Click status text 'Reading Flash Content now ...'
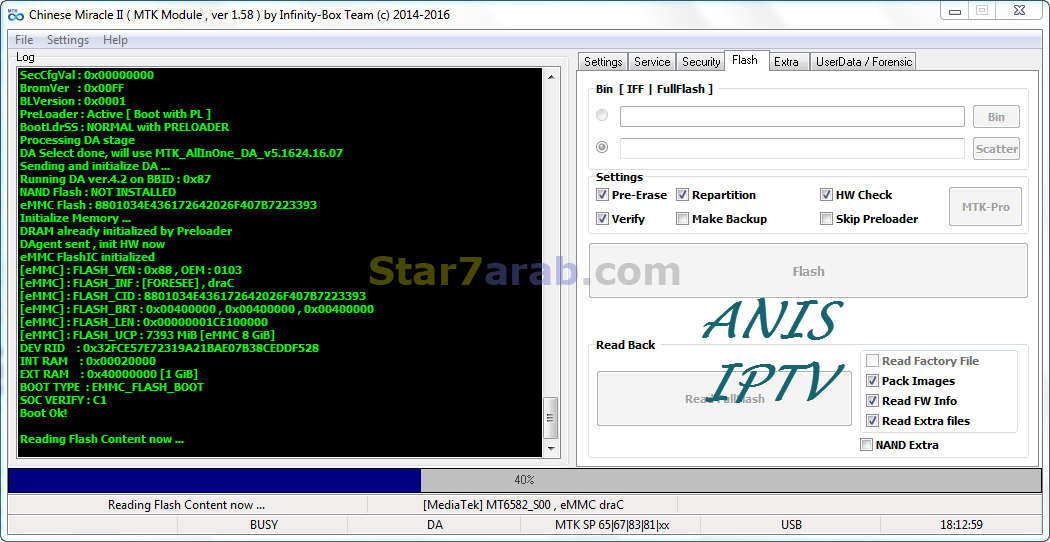The height and width of the screenshot is (542, 1050). point(186,505)
